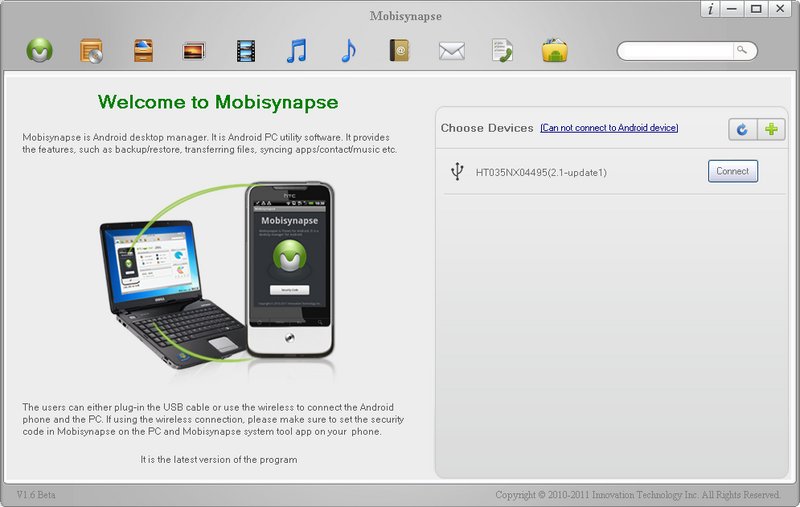Click inside the search text field
The width and height of the screenshot is (800, 507).
[675, 50]
